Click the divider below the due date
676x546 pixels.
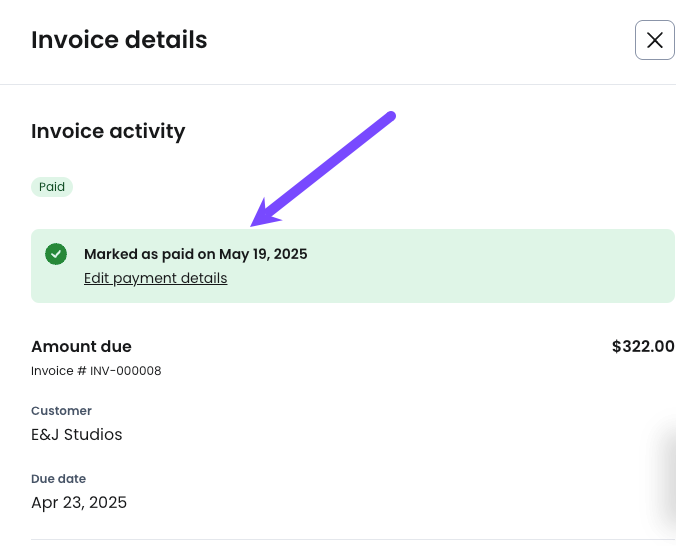coord(353,539)
